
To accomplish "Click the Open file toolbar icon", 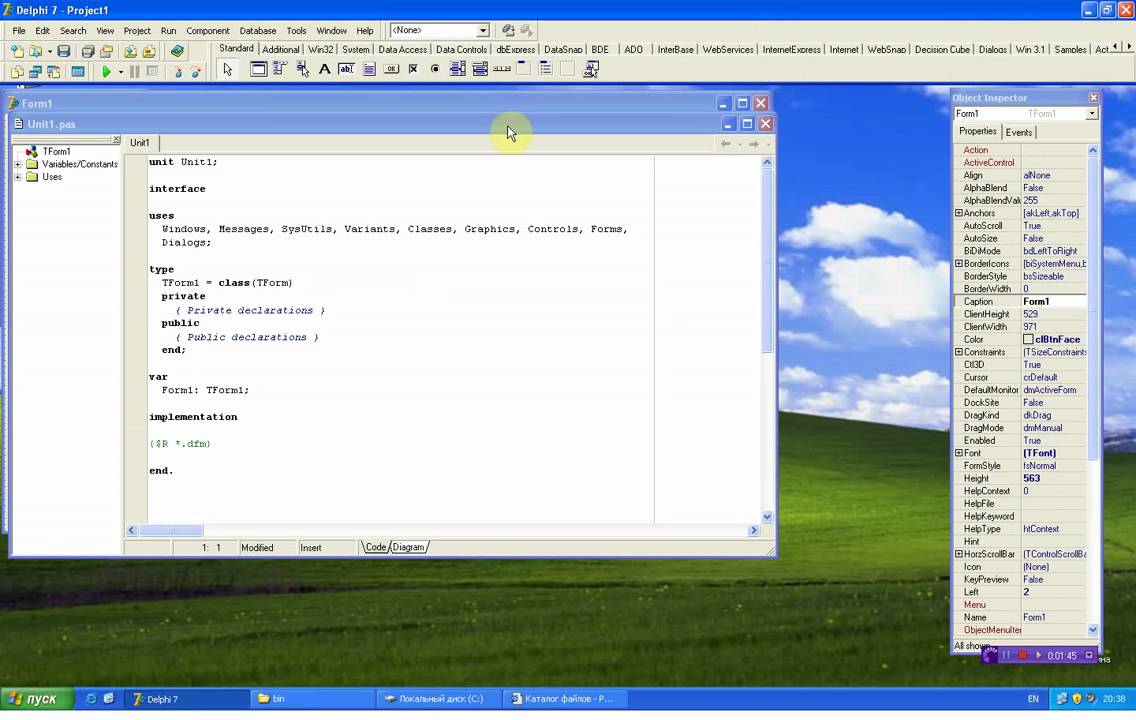I will pos(35,51).
